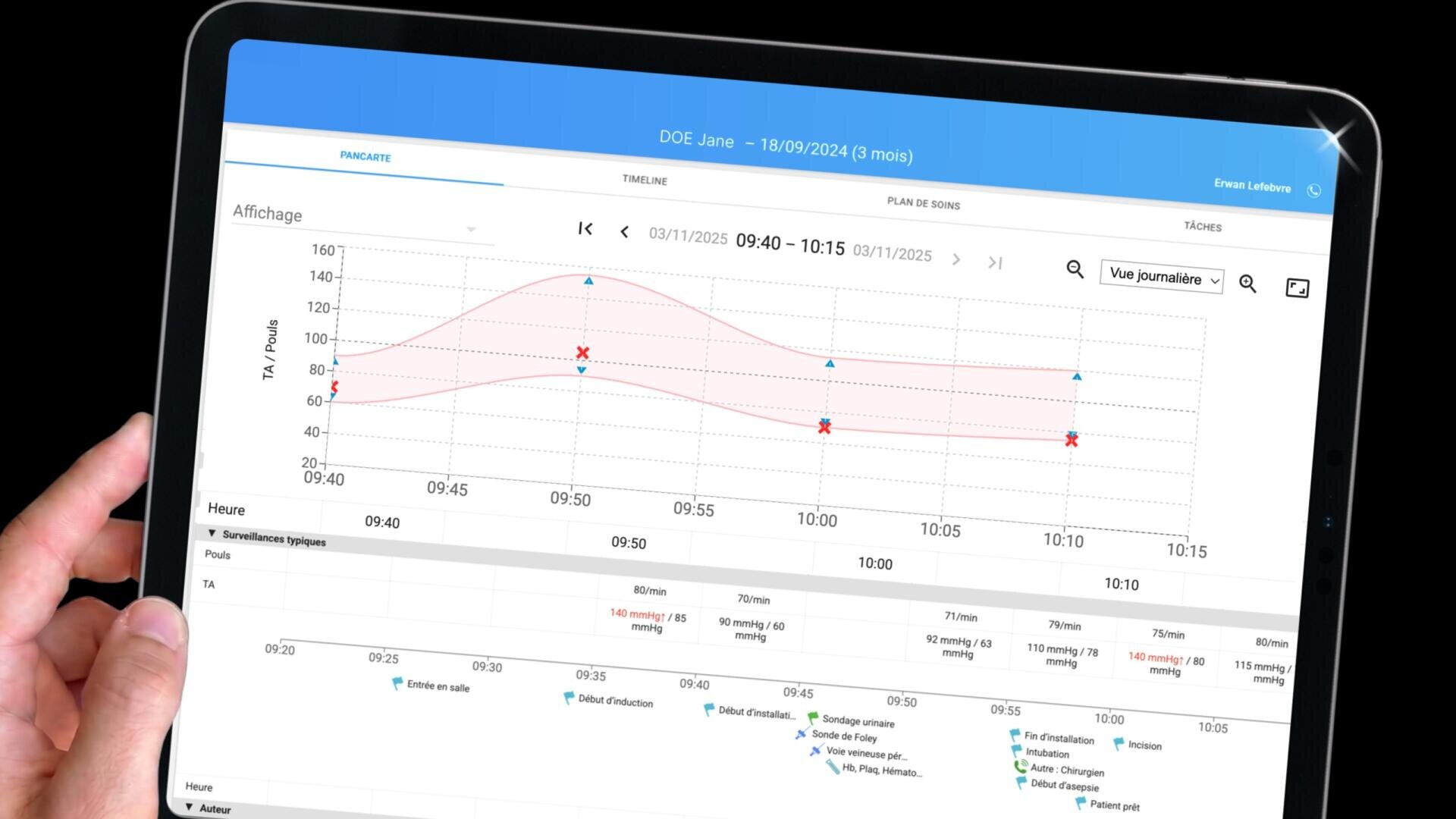Click the systolic triangle marker at 10:10
The width and height of the screenshot is (1456, 819).
1077,377
